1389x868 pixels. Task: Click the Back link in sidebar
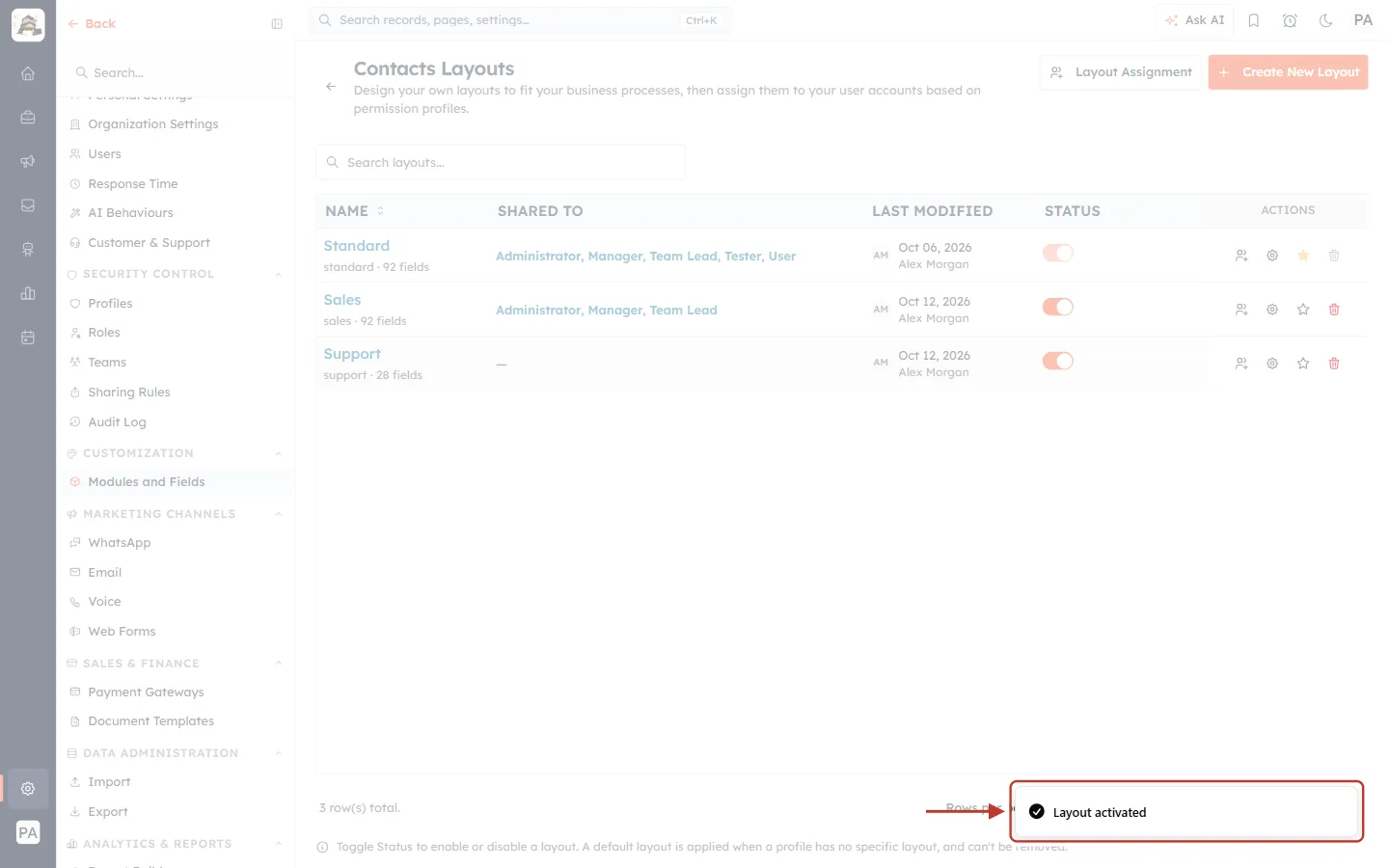pyautogui.click(x=92, y=24)
